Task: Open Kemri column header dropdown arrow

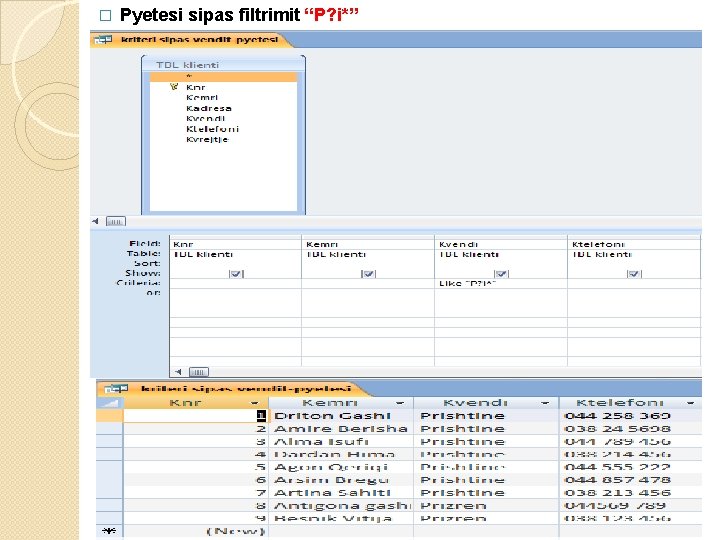Action: point(400,403)
